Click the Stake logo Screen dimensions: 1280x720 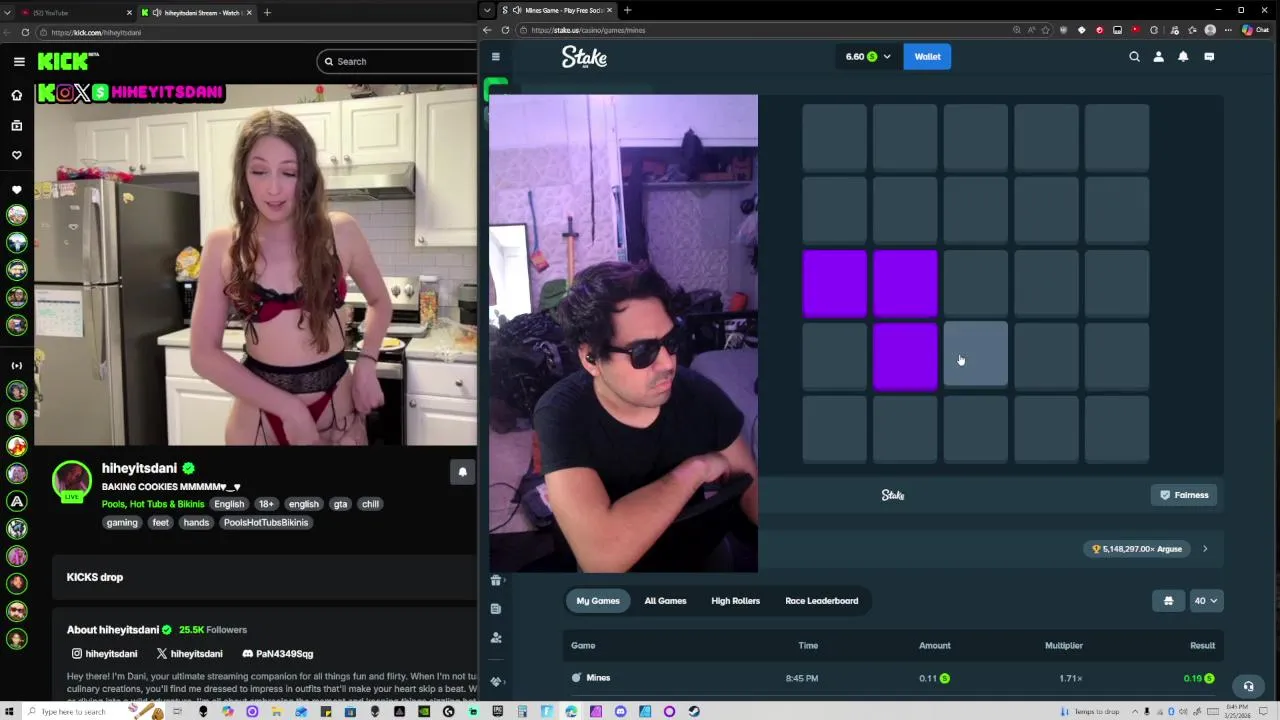click(584, 57)
